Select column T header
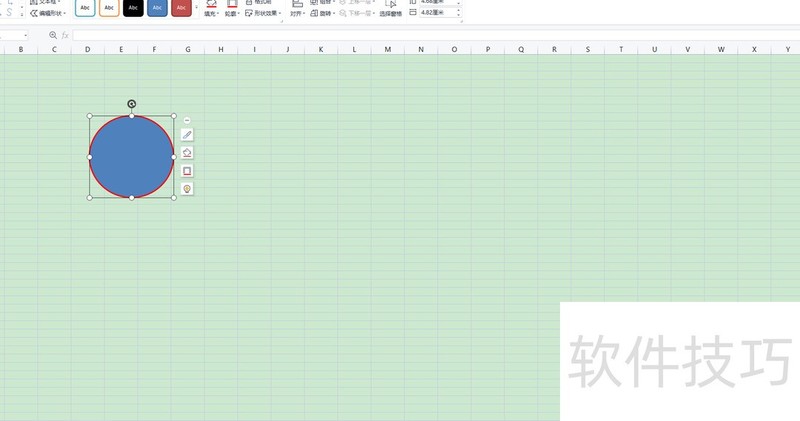 click(621, 49)
